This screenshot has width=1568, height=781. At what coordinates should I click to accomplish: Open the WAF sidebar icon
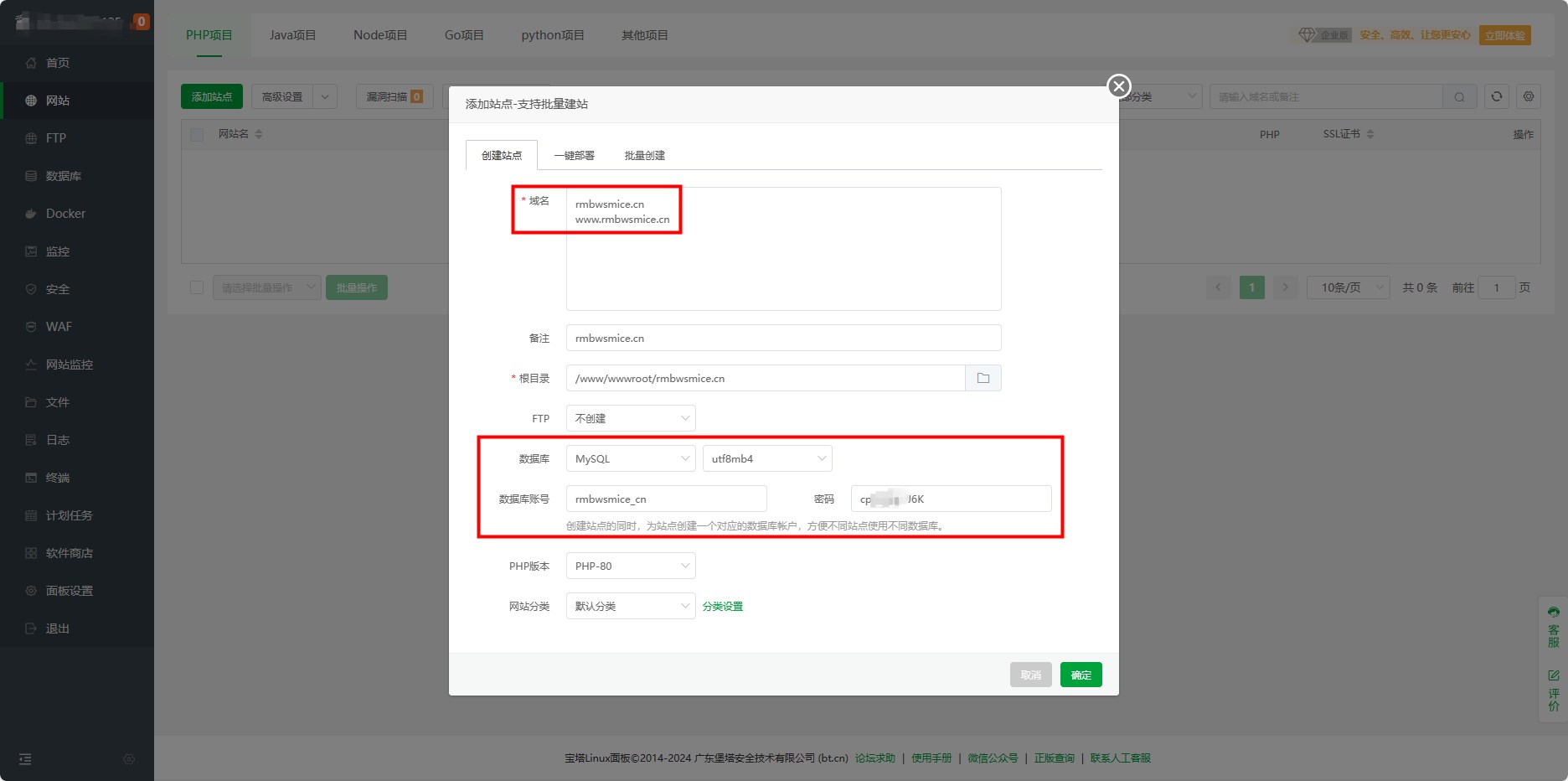(31, 327)
